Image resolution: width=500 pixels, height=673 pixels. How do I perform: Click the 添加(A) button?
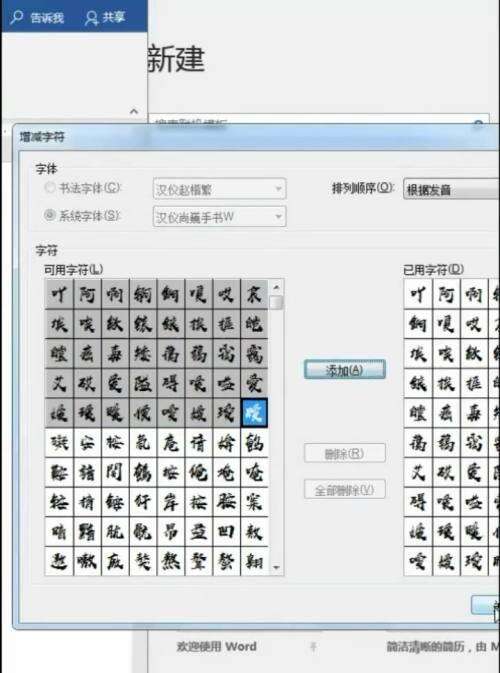tap(345, 370)
